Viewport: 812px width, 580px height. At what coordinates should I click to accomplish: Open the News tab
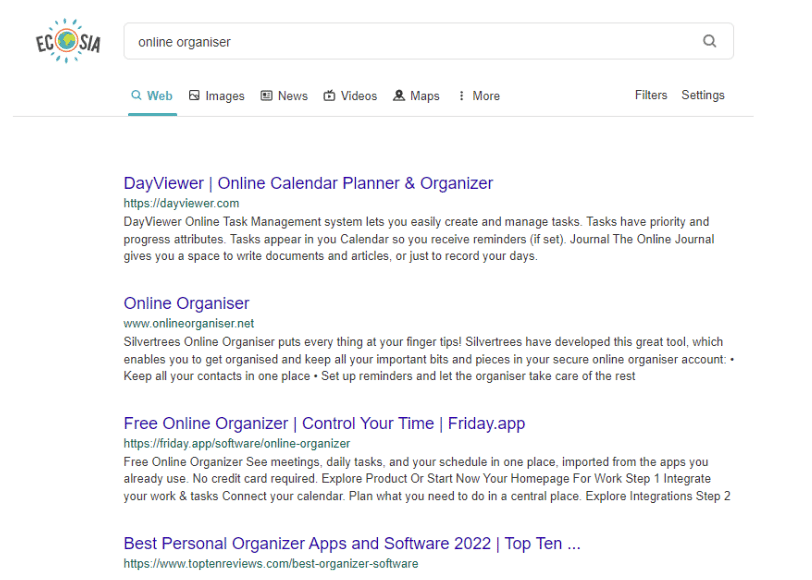click(x=284, y=96)
